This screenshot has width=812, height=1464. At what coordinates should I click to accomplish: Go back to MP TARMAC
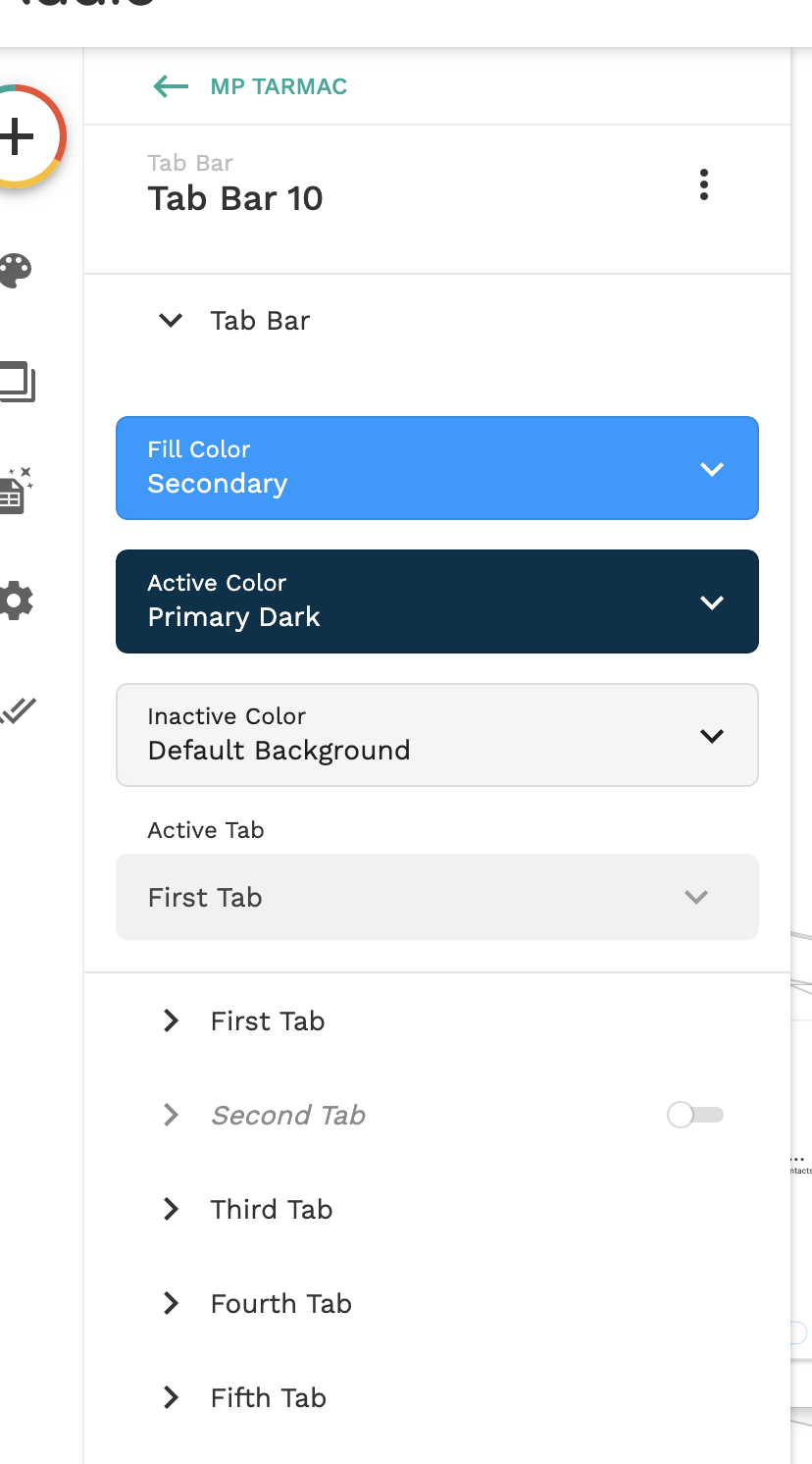(279, 86)
